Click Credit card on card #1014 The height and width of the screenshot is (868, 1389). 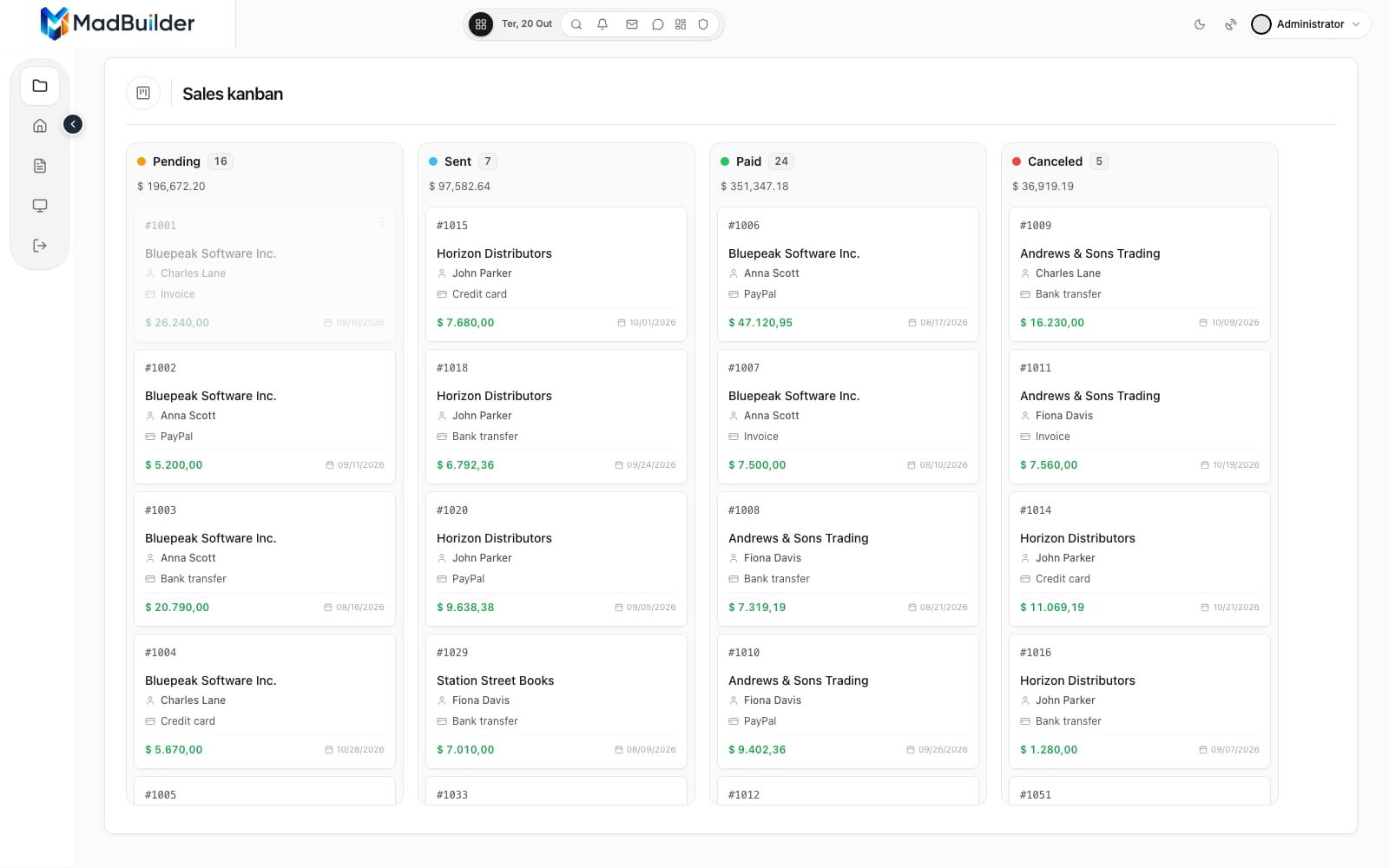tap(1063, 579)
